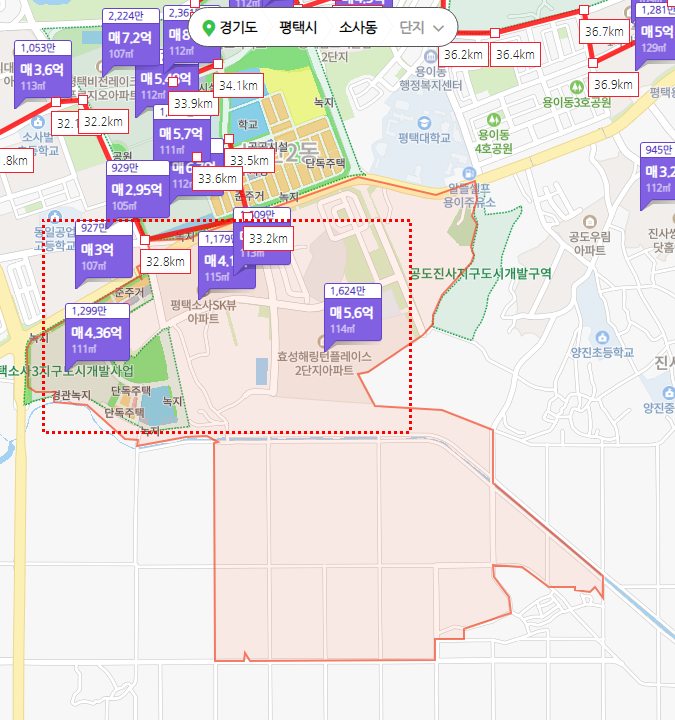Click the 1,624만 price-per-pyeong tag
The image size is (675, 720).
point(353,291)
